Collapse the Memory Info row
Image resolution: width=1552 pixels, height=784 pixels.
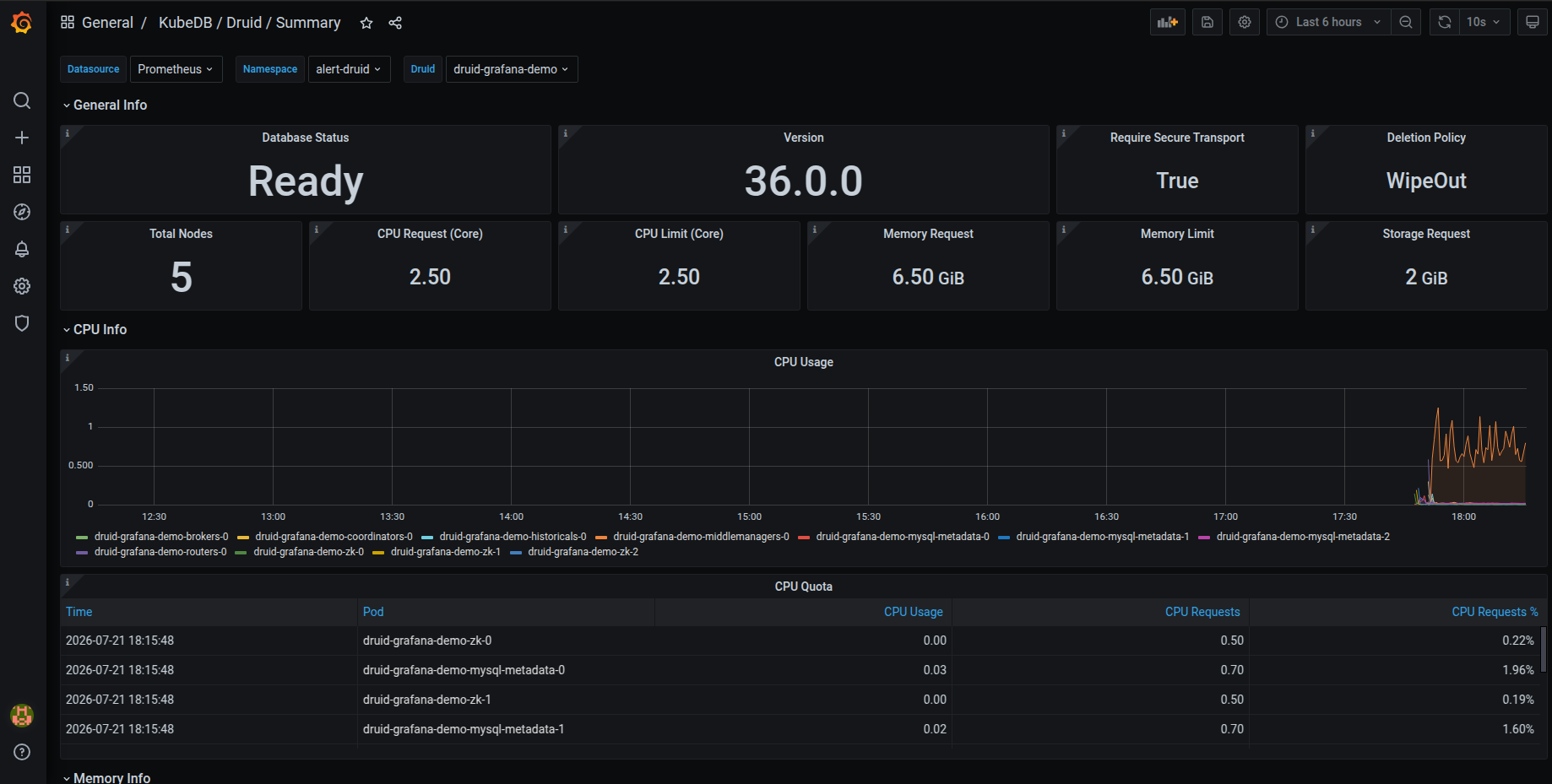(106, 777)
